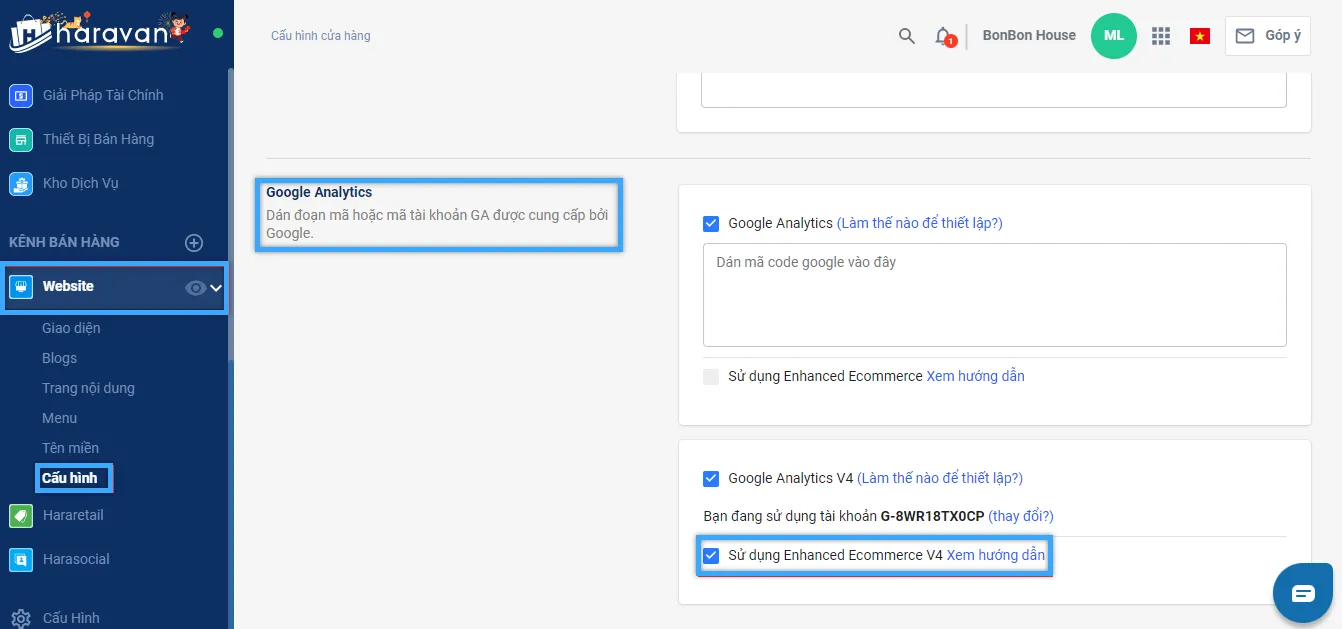Click the envelope icon in Góp ý
Image resolution: width=1342 pixels, height=629 pixels.
[x=1244, y=36]
